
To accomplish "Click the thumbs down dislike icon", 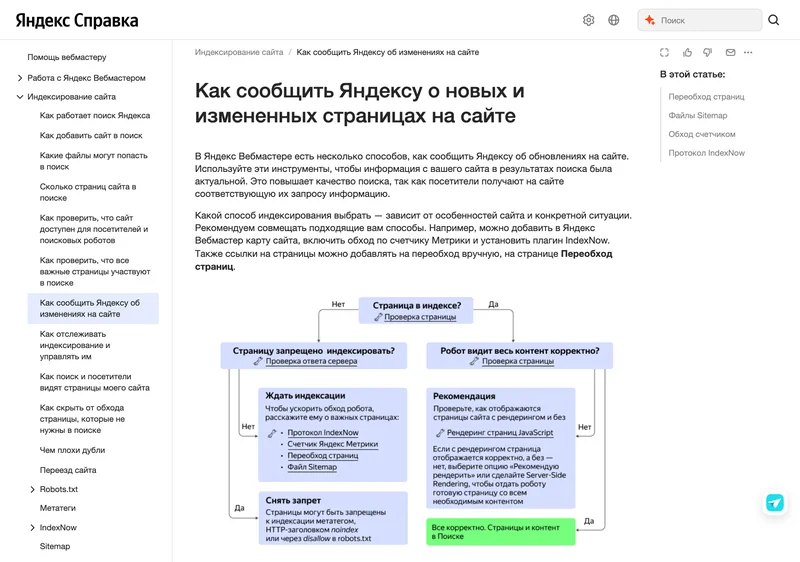I will (708, 52).
